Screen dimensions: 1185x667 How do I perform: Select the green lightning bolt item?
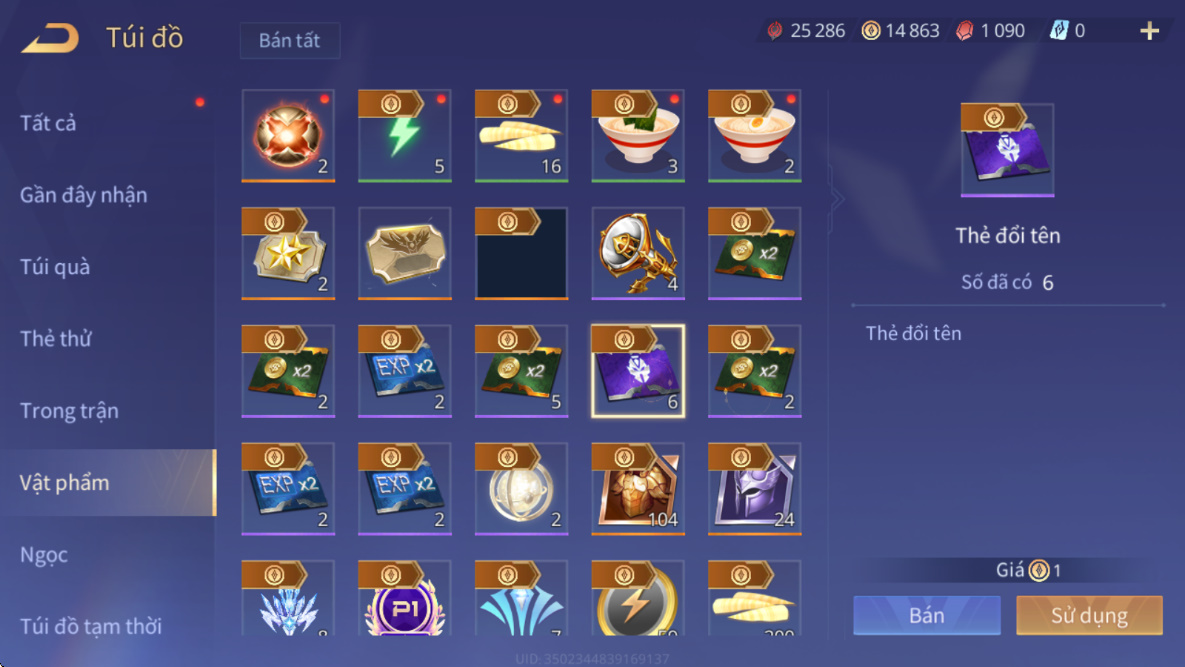tap(405, 136)
